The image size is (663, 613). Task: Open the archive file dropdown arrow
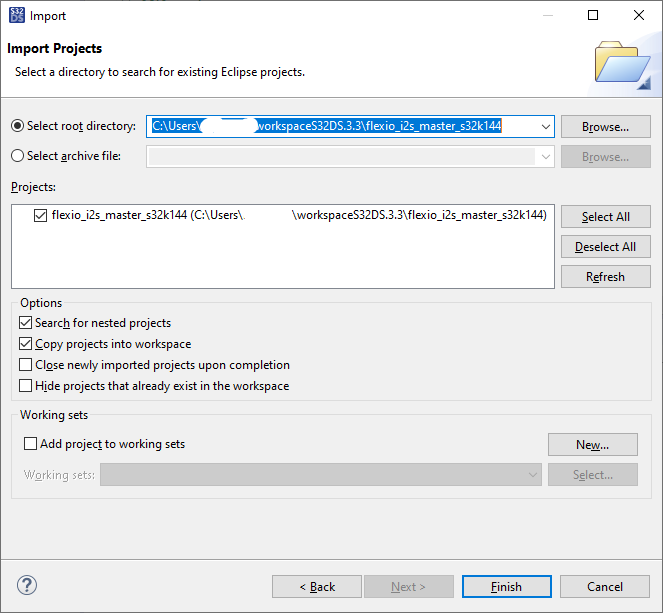(545, 157)
